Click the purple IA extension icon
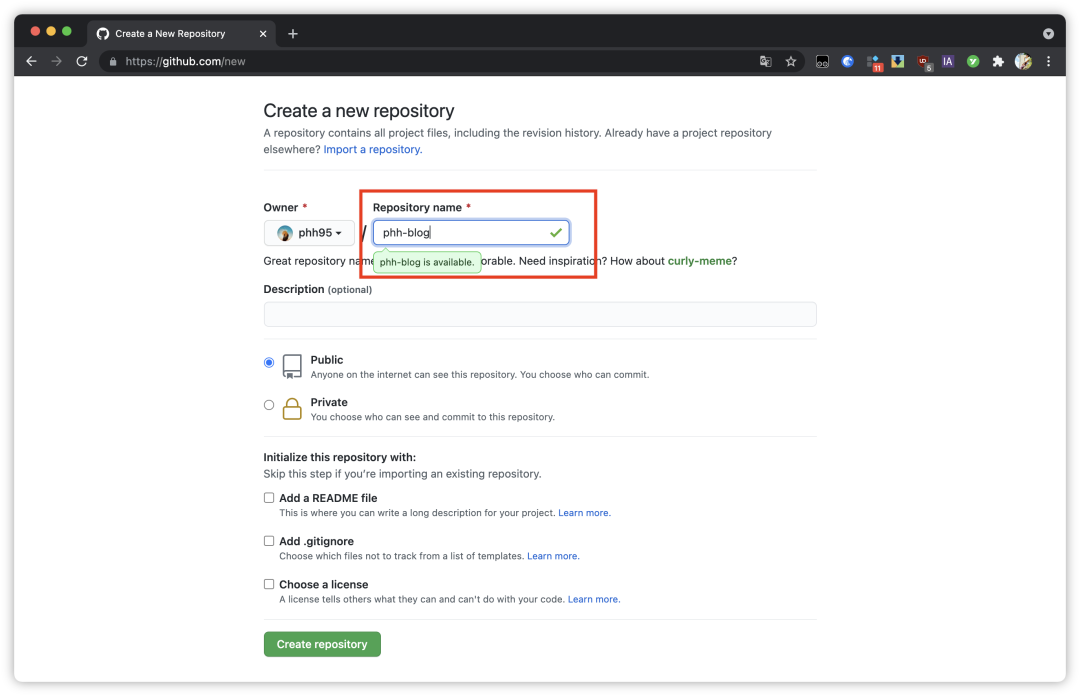 point(947,61)
